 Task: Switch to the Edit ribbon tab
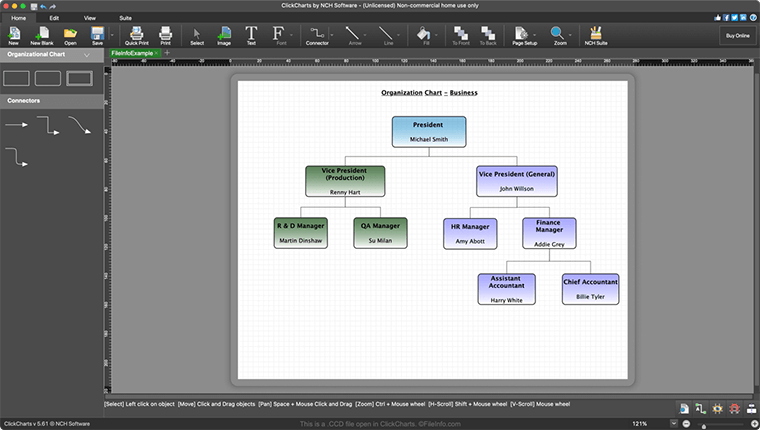(x=54, y=18)
